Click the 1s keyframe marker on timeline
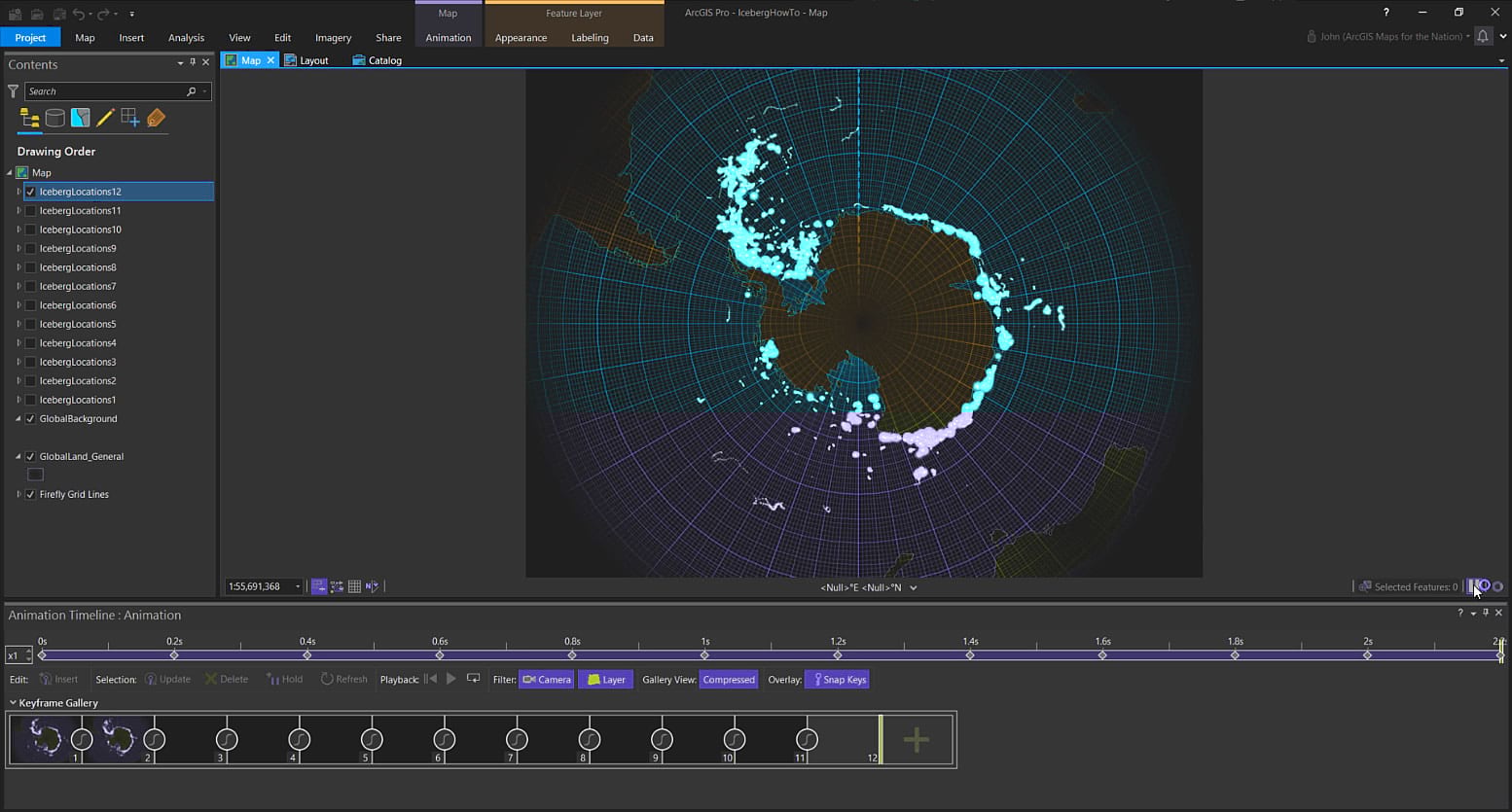Image resolution: width=1512 pixels, height=812 pixels. click(x=705, y=655)
